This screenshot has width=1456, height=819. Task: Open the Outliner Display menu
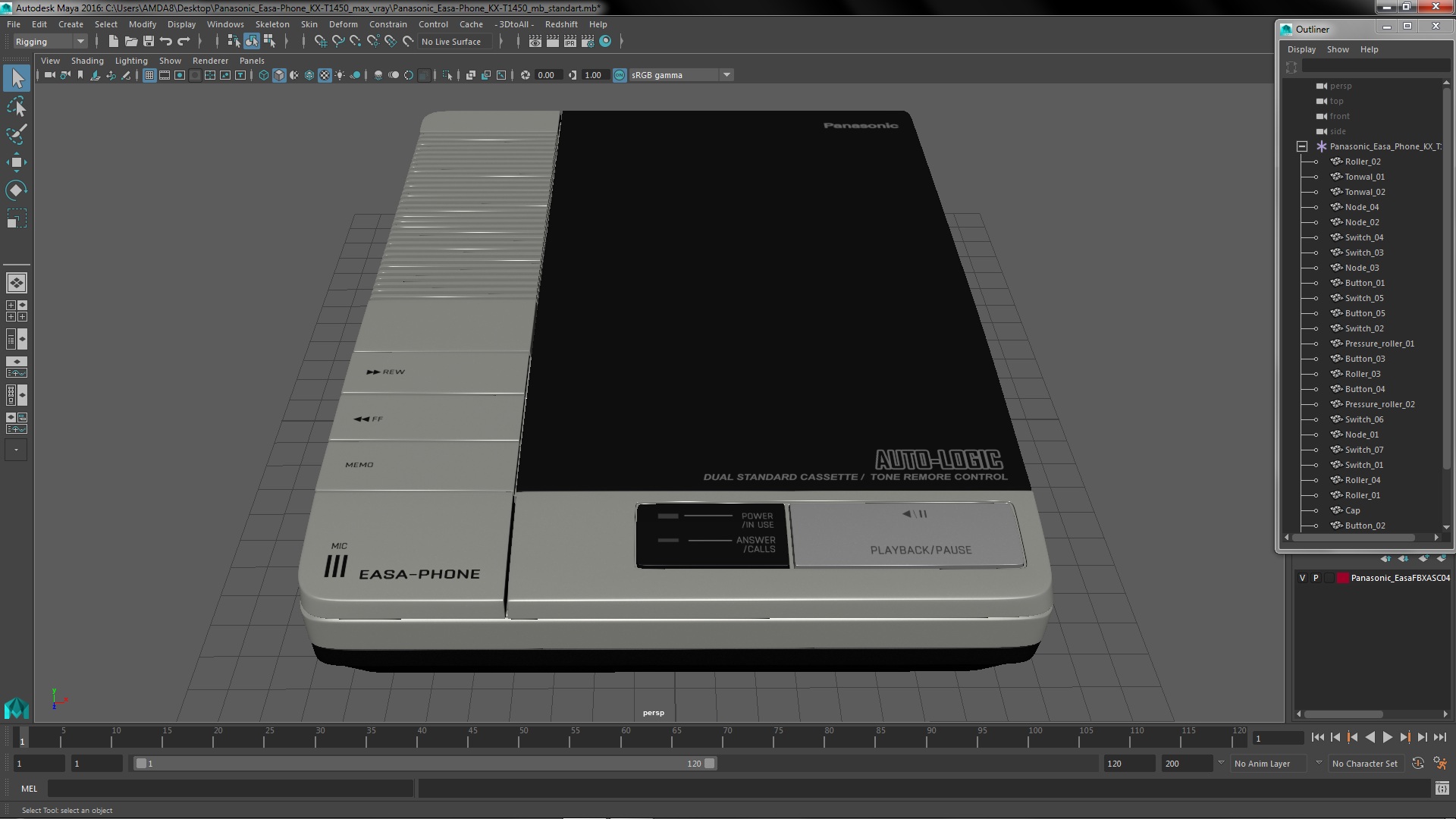[x=1301, y=49]
